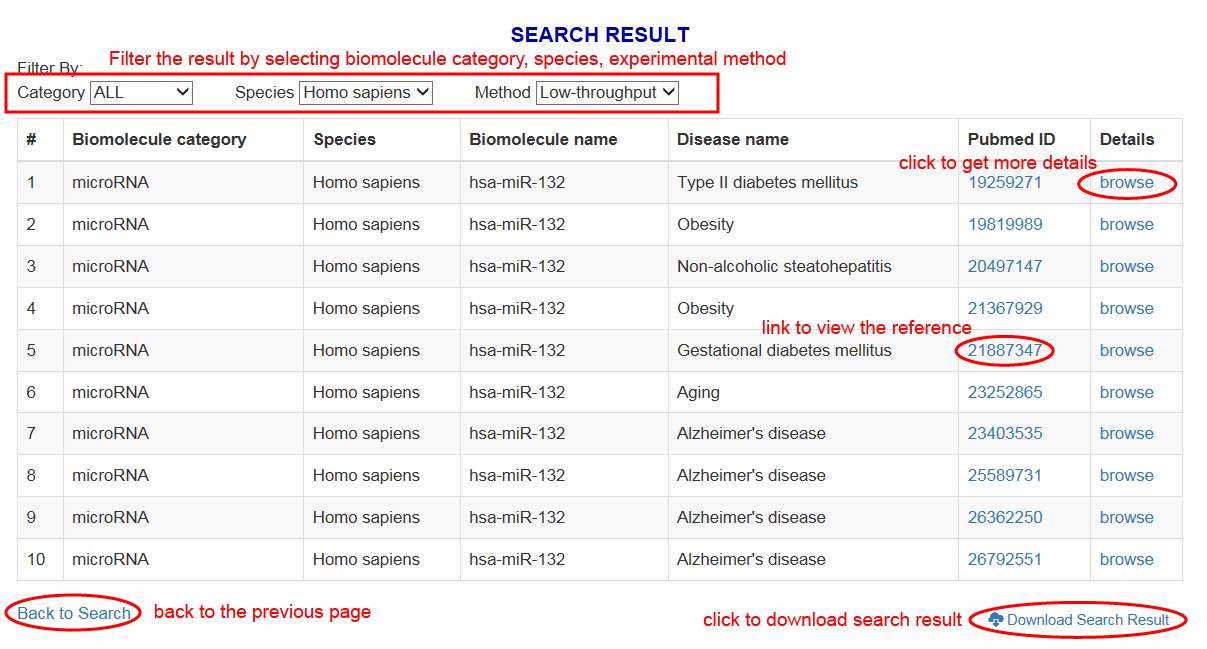Open Pubmed ID 19259271 reference
Viewport: 1207px width, 649px height.
click(x=1004, y=183)
